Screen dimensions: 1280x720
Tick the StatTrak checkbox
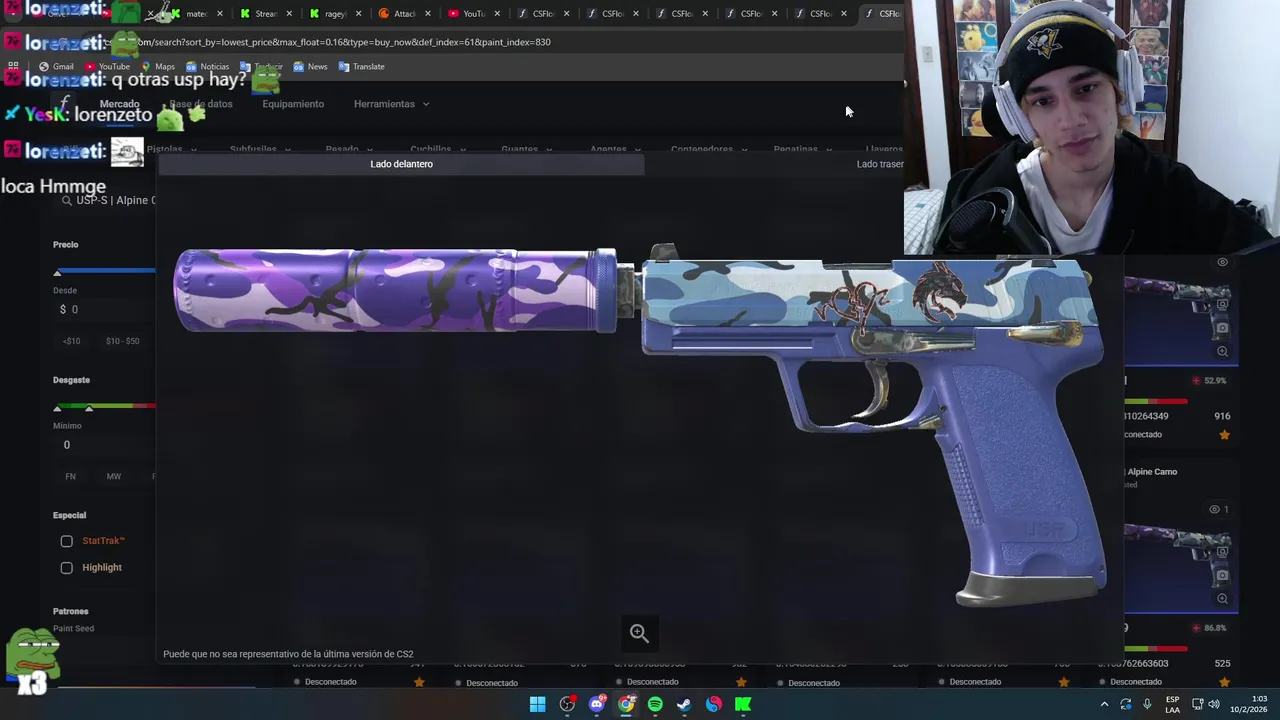coord(67,541)
